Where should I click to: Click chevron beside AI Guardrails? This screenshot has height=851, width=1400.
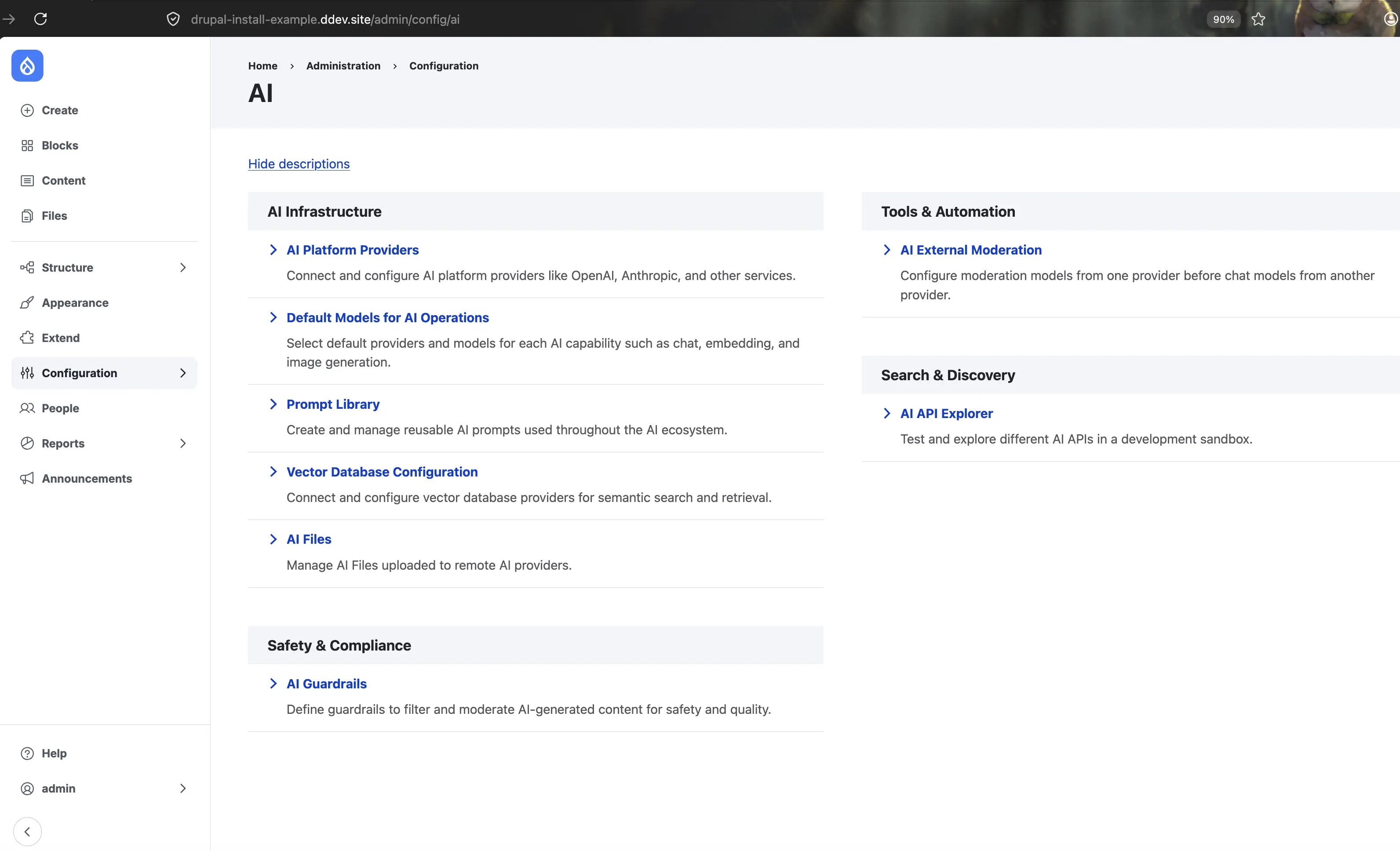coord(273,684)
